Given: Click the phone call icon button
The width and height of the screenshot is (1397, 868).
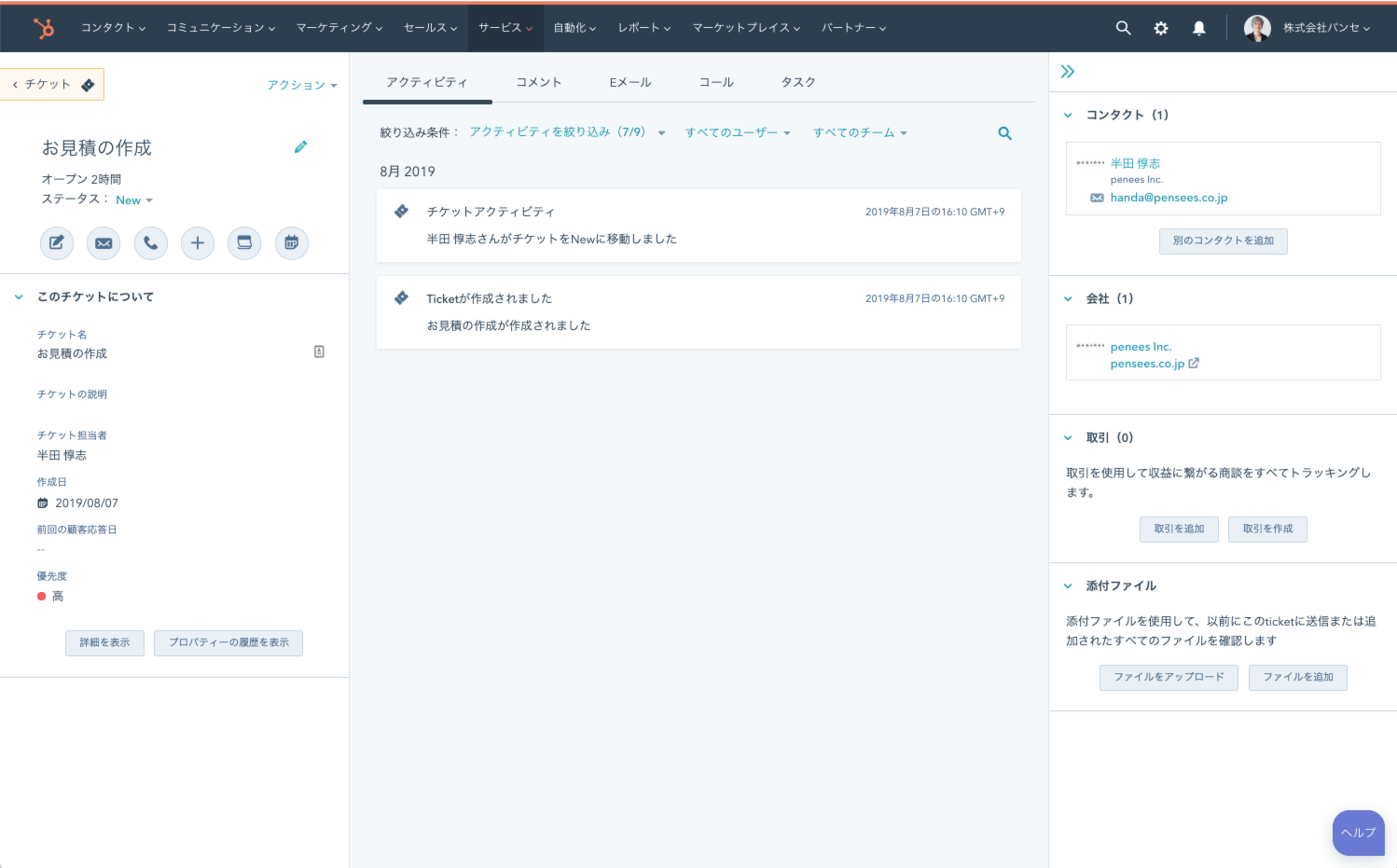Looking at the screenshot, I should coord(150,243).
